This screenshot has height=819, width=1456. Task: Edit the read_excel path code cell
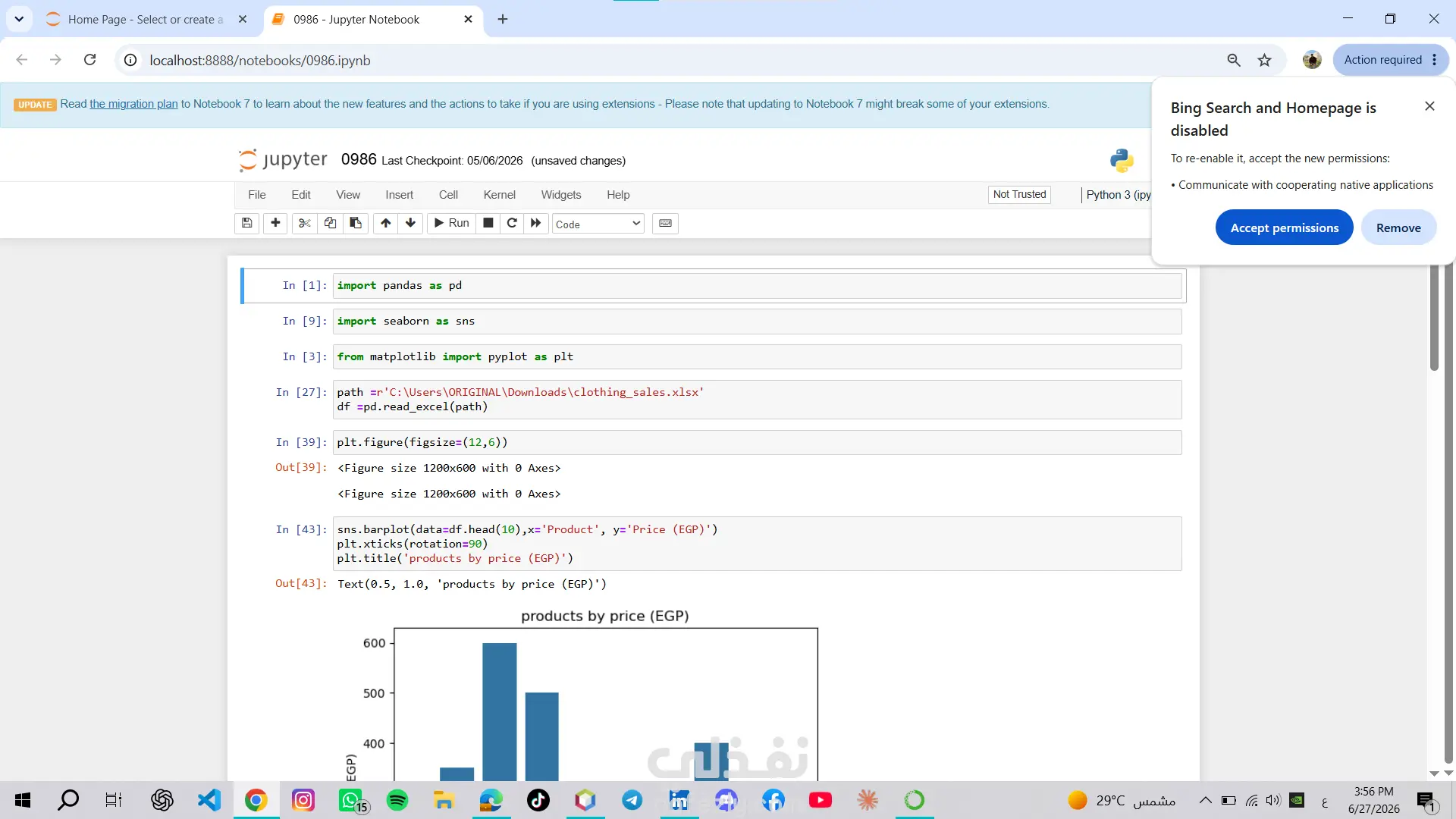tap(757, 400)
